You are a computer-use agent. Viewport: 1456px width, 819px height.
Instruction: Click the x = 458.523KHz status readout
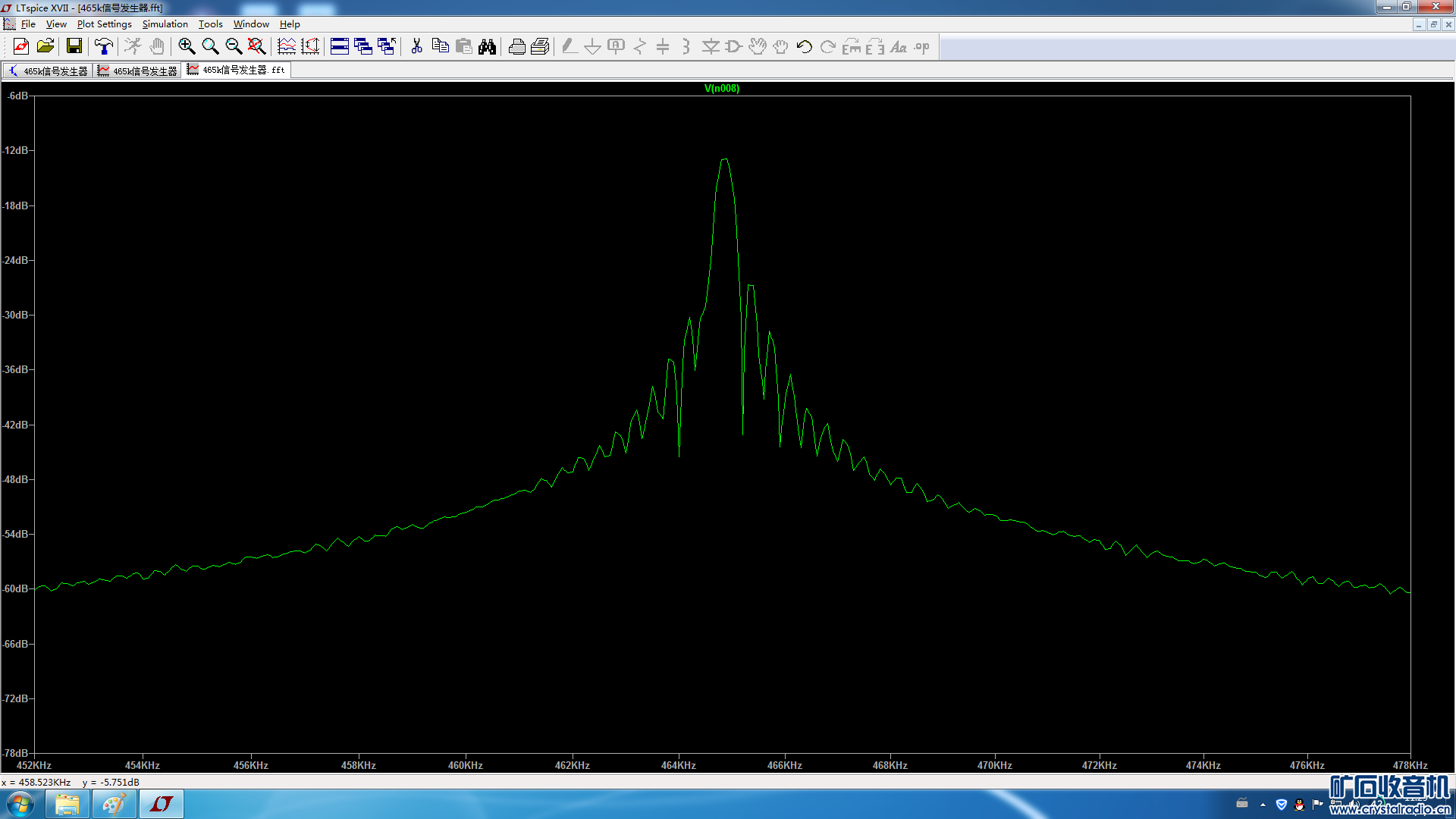[x=36, y=782]
